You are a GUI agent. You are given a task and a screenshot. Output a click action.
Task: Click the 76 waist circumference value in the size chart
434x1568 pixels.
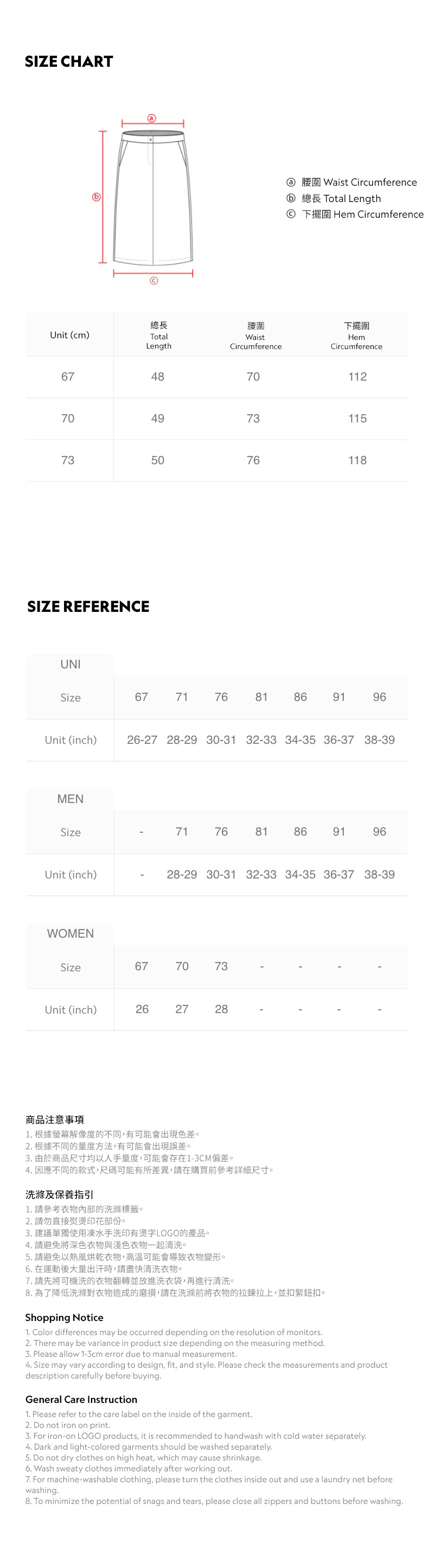[253, 460]
